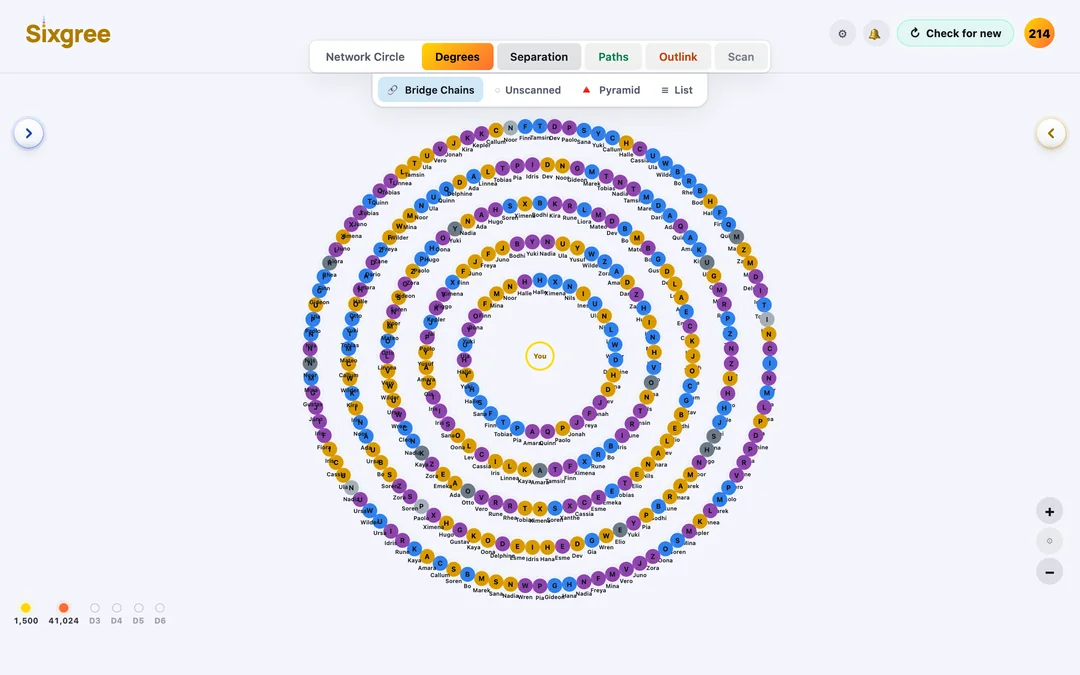
Task: Expand the left side panel chevron
Action: pos(29,133)
